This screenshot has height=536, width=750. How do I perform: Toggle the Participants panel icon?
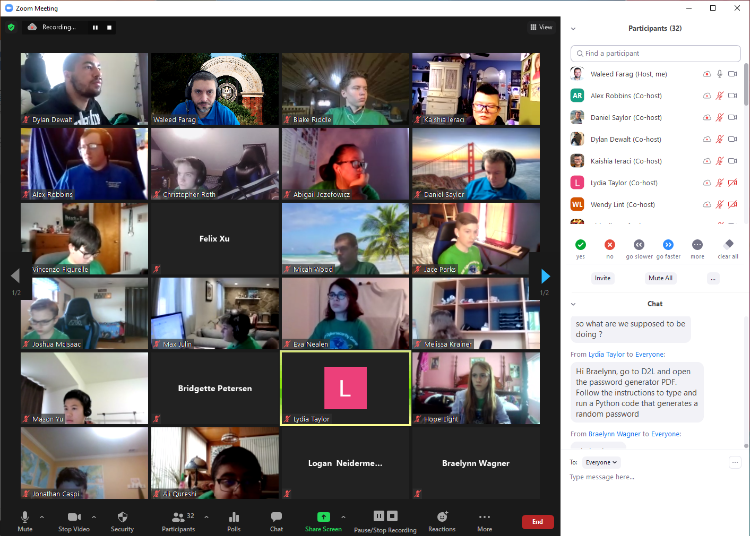tap(178, 517)
